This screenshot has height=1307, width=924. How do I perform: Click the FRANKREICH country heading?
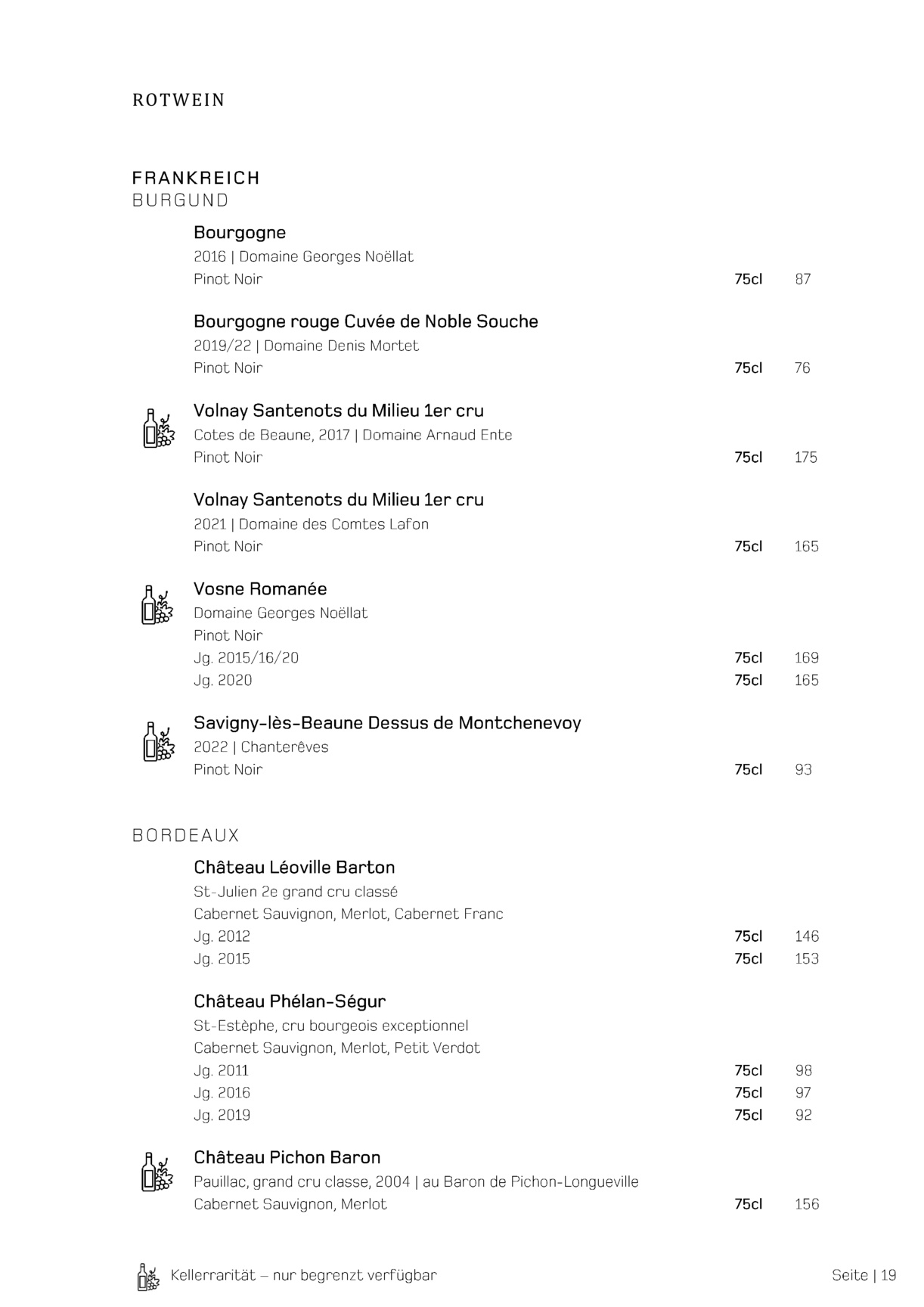(196, 178)
